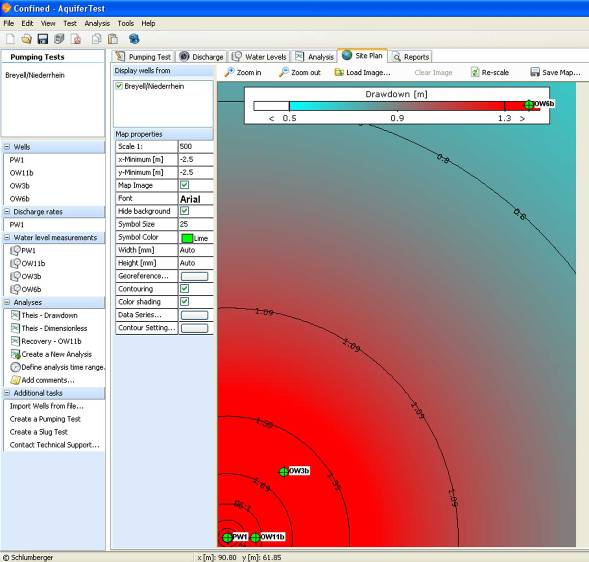Select the OW11b entry under Wells
Viewport: 589px width, 562px height.
(x=21, y=173)
